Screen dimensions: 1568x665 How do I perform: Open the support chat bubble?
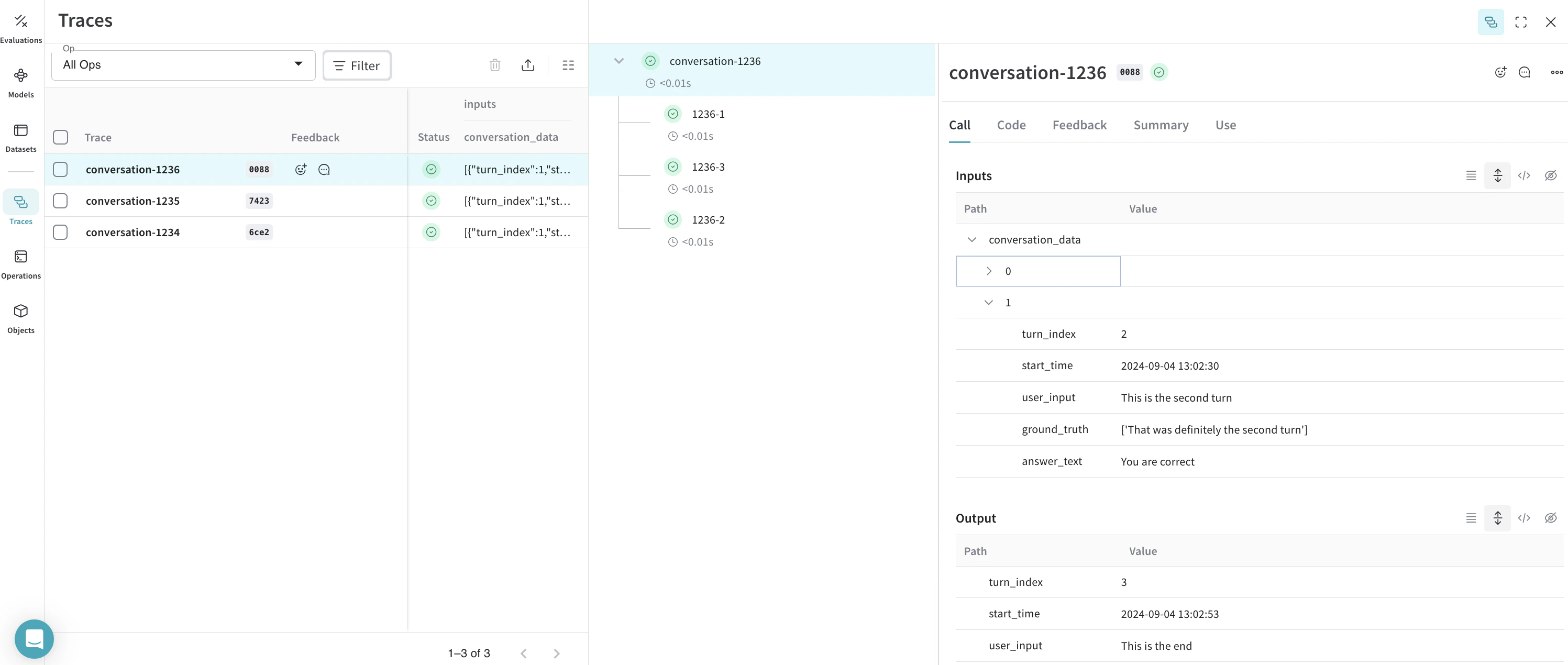click(x=34, y=638)
